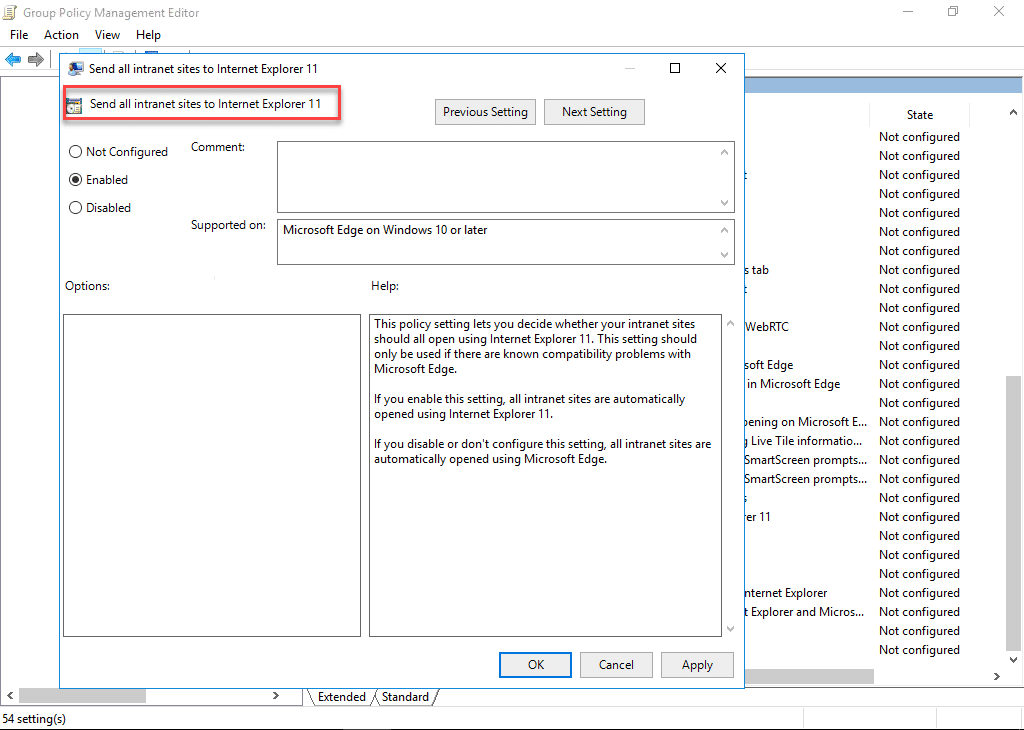Down arrow in the Supported on box

click(x=724, y=255)
